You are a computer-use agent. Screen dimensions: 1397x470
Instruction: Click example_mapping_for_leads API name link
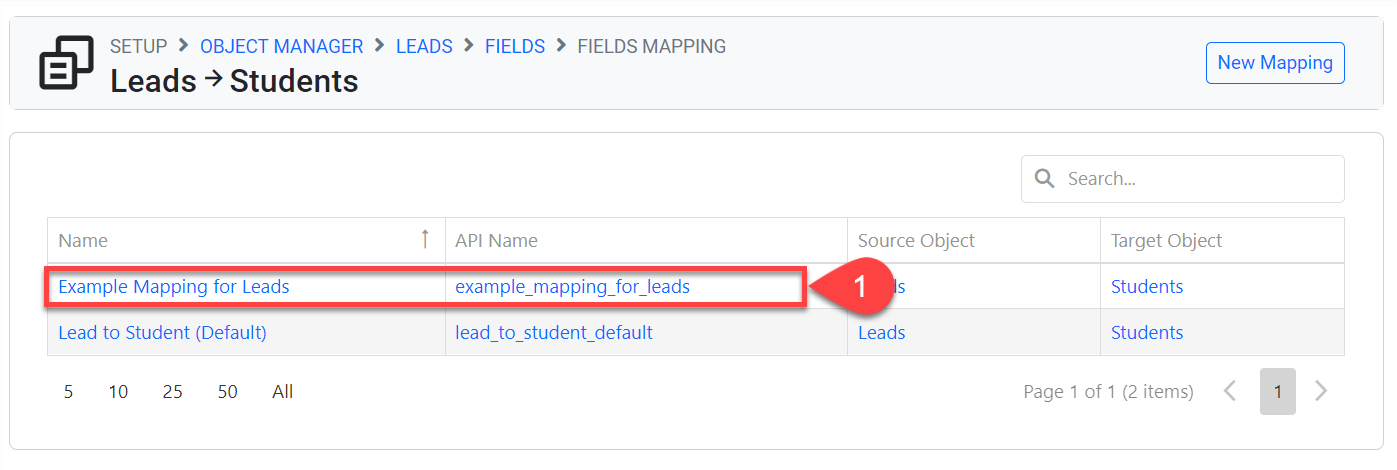point(572,287)
